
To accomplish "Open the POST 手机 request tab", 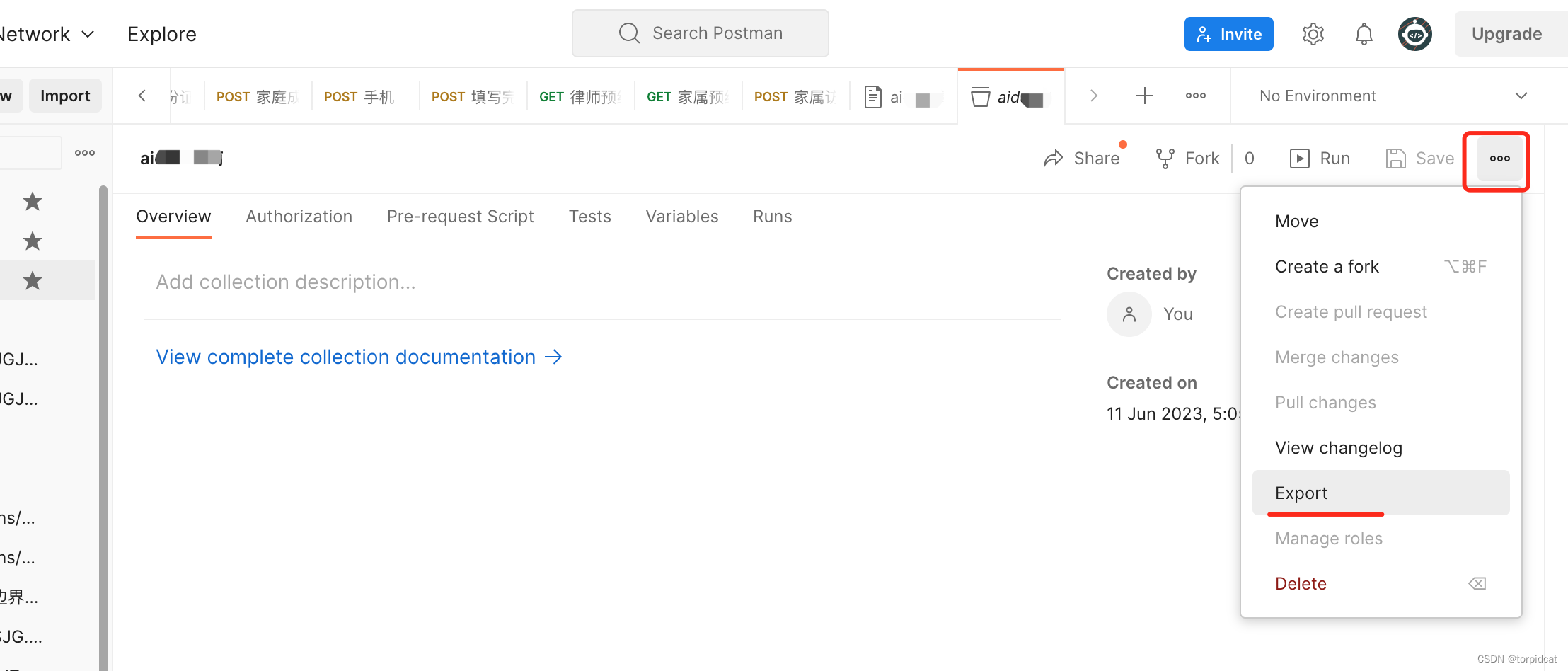I will click(366, 96).
